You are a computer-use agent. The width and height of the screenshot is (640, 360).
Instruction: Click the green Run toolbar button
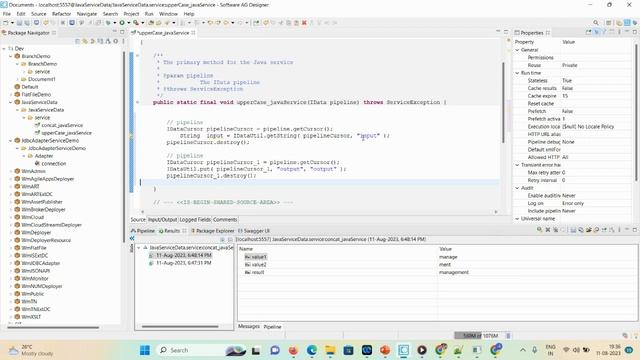[x=122, y=23]
